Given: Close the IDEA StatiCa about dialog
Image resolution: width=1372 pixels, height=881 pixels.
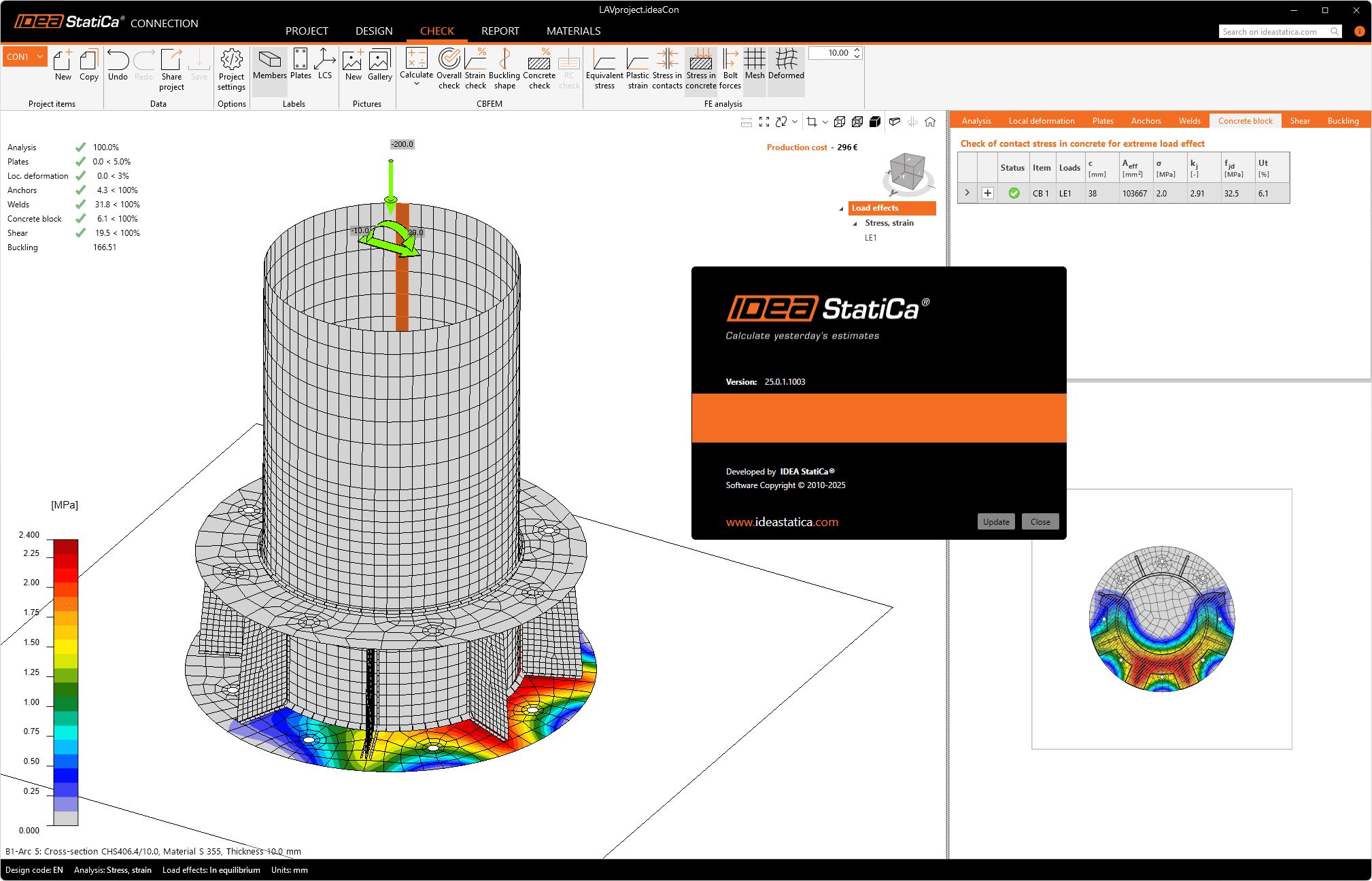Looking at the screenshot, I should tap(1040, 521).
